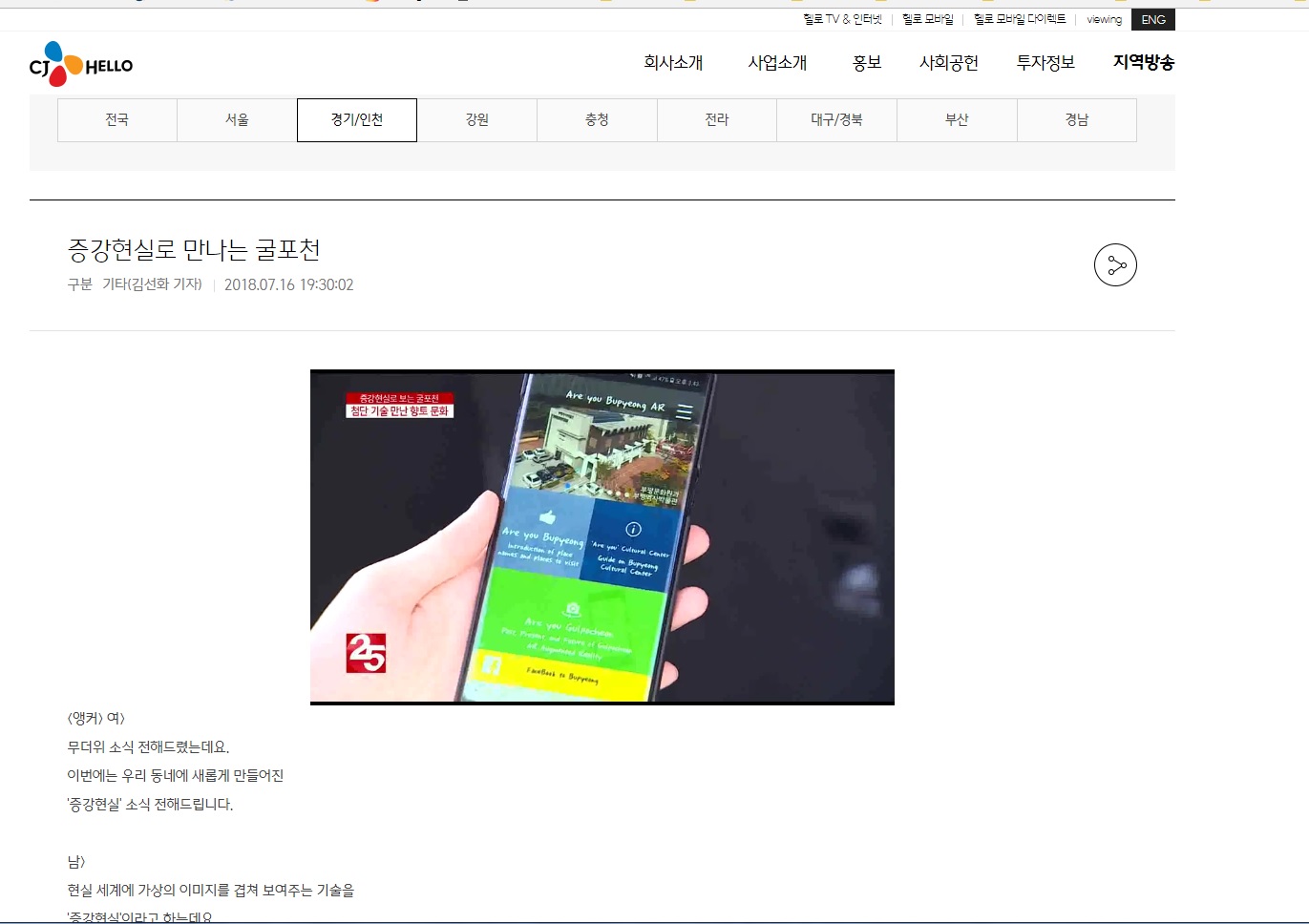The image size is (1309, 924).
Task: Open 투자정보 menu
Action: 1045,63
